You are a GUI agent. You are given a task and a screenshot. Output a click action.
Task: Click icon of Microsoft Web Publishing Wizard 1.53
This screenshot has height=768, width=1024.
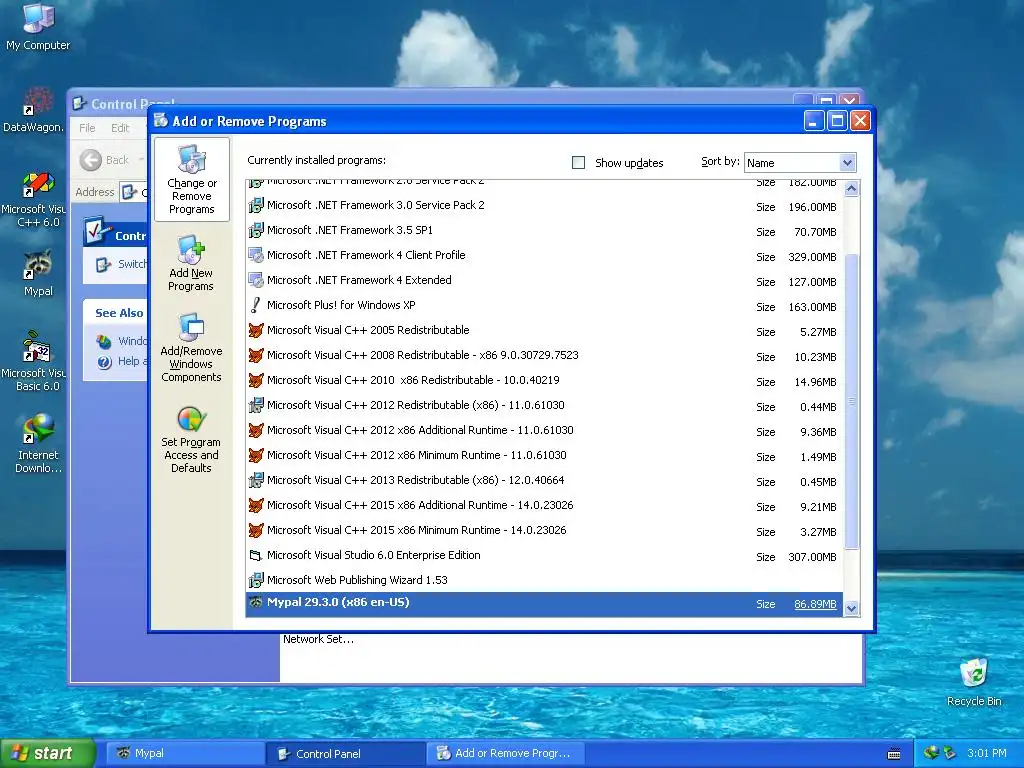coord(256,580)
